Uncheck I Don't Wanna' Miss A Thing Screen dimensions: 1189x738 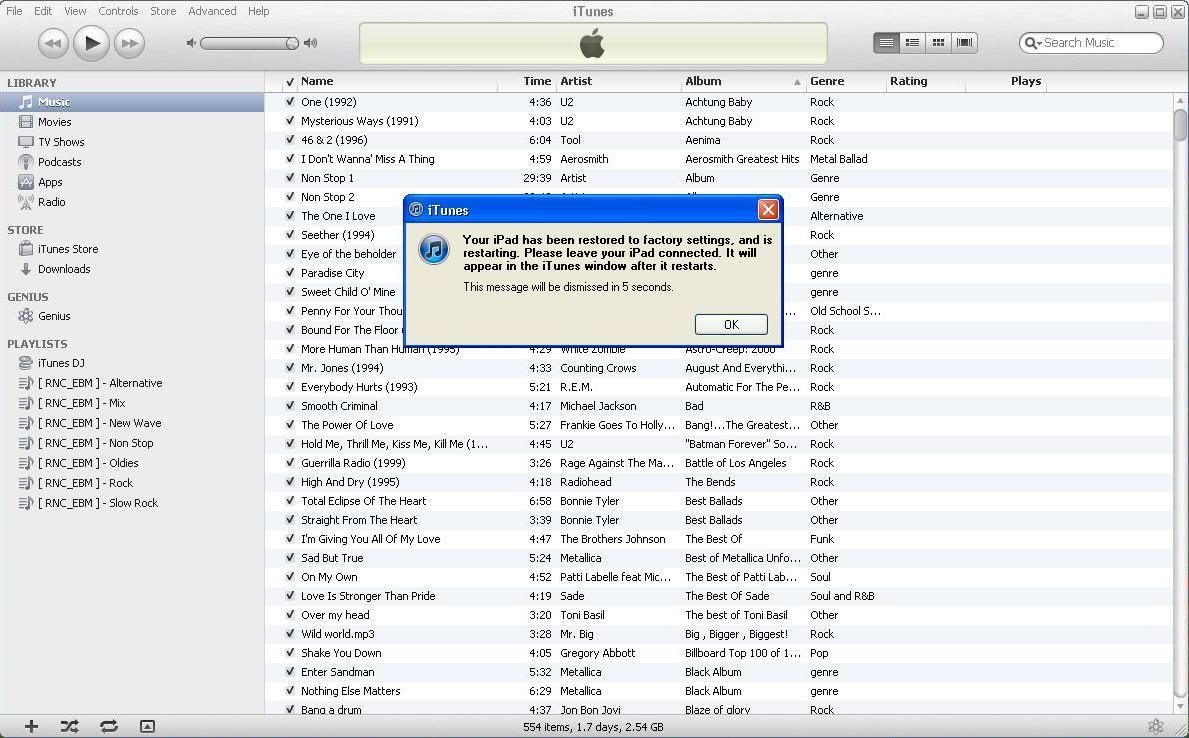click(290, 159)
